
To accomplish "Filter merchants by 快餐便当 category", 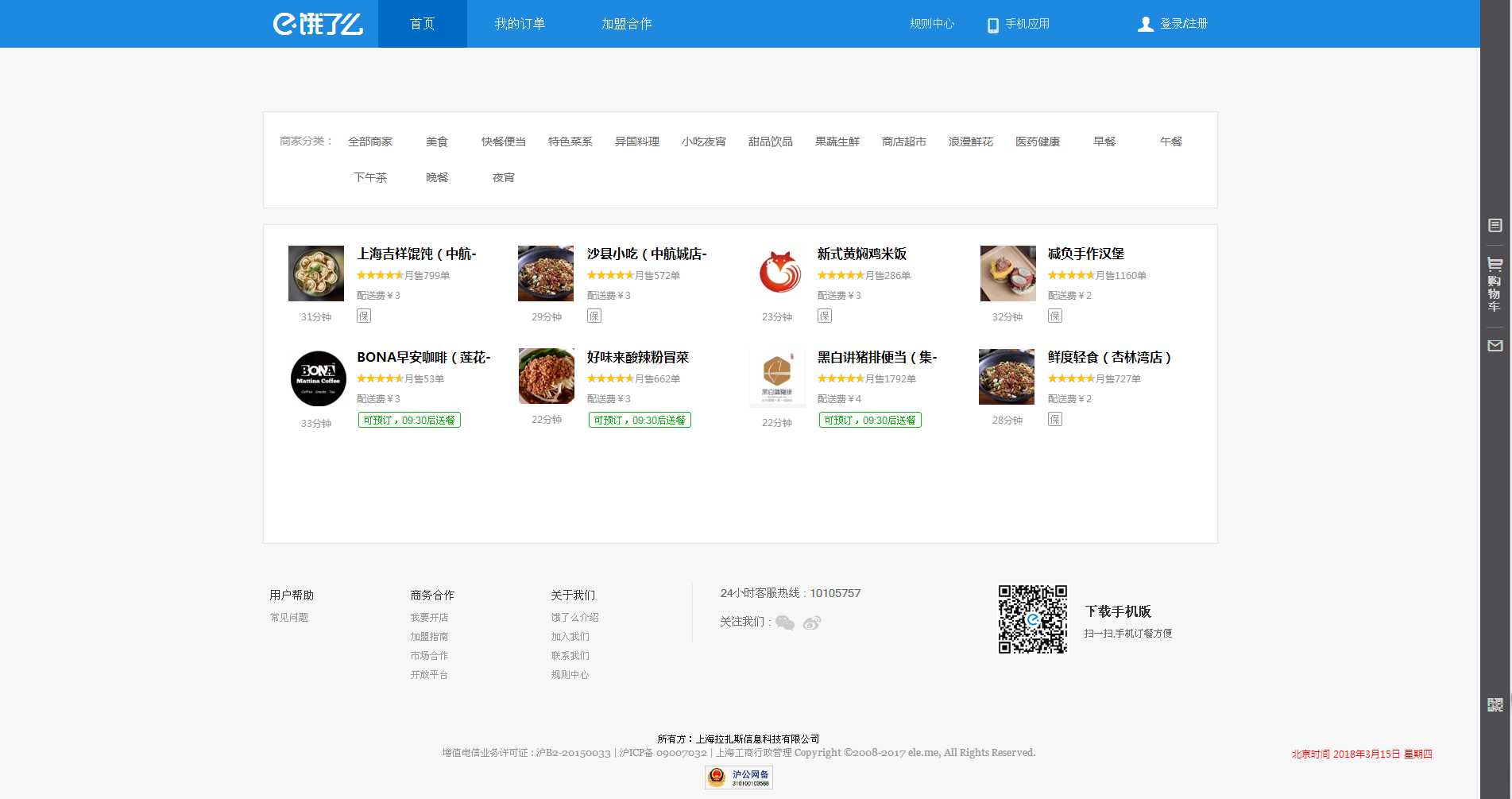I will coord(503,142).
